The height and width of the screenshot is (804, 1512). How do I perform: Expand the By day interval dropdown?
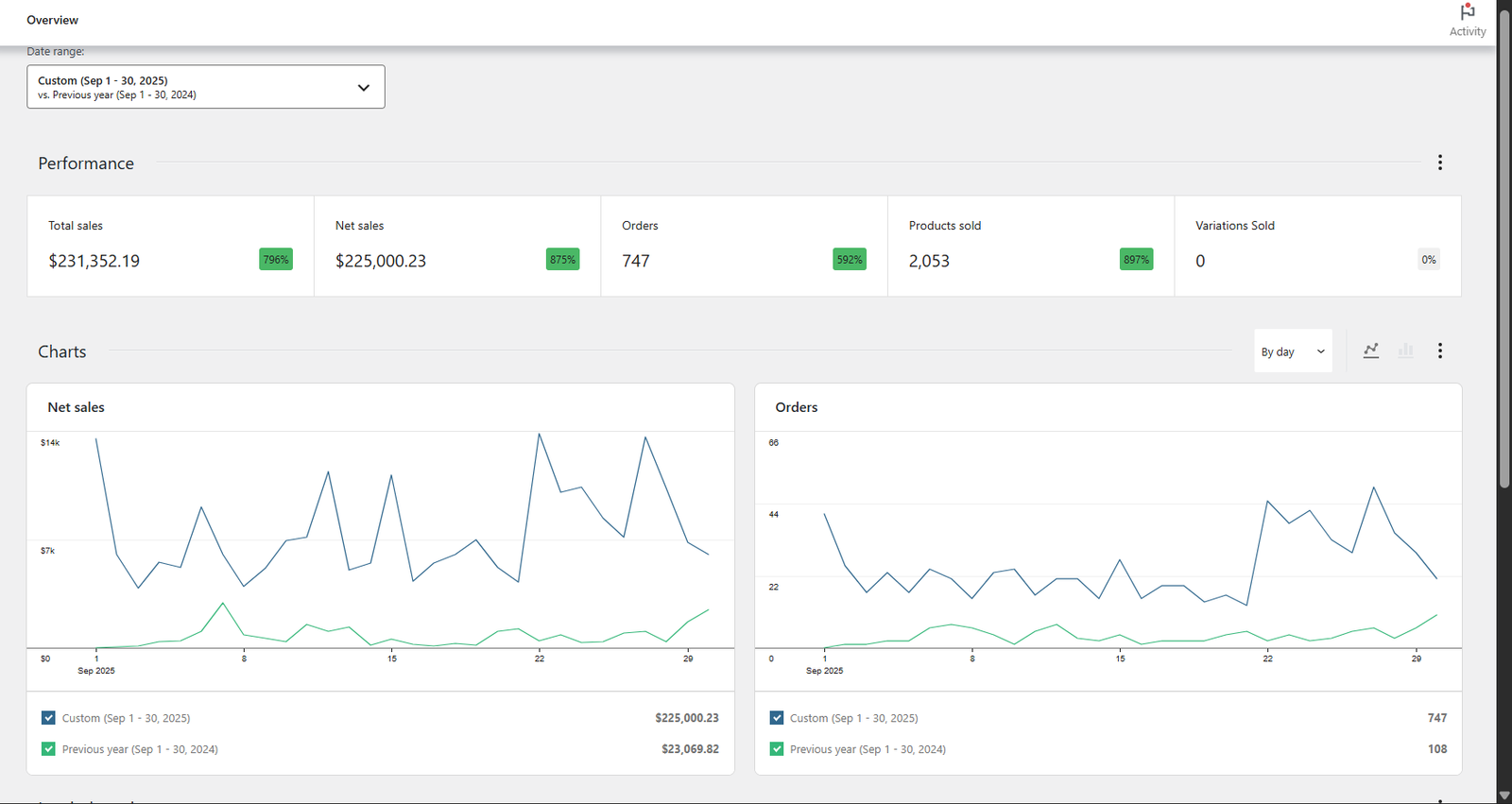1292,351
